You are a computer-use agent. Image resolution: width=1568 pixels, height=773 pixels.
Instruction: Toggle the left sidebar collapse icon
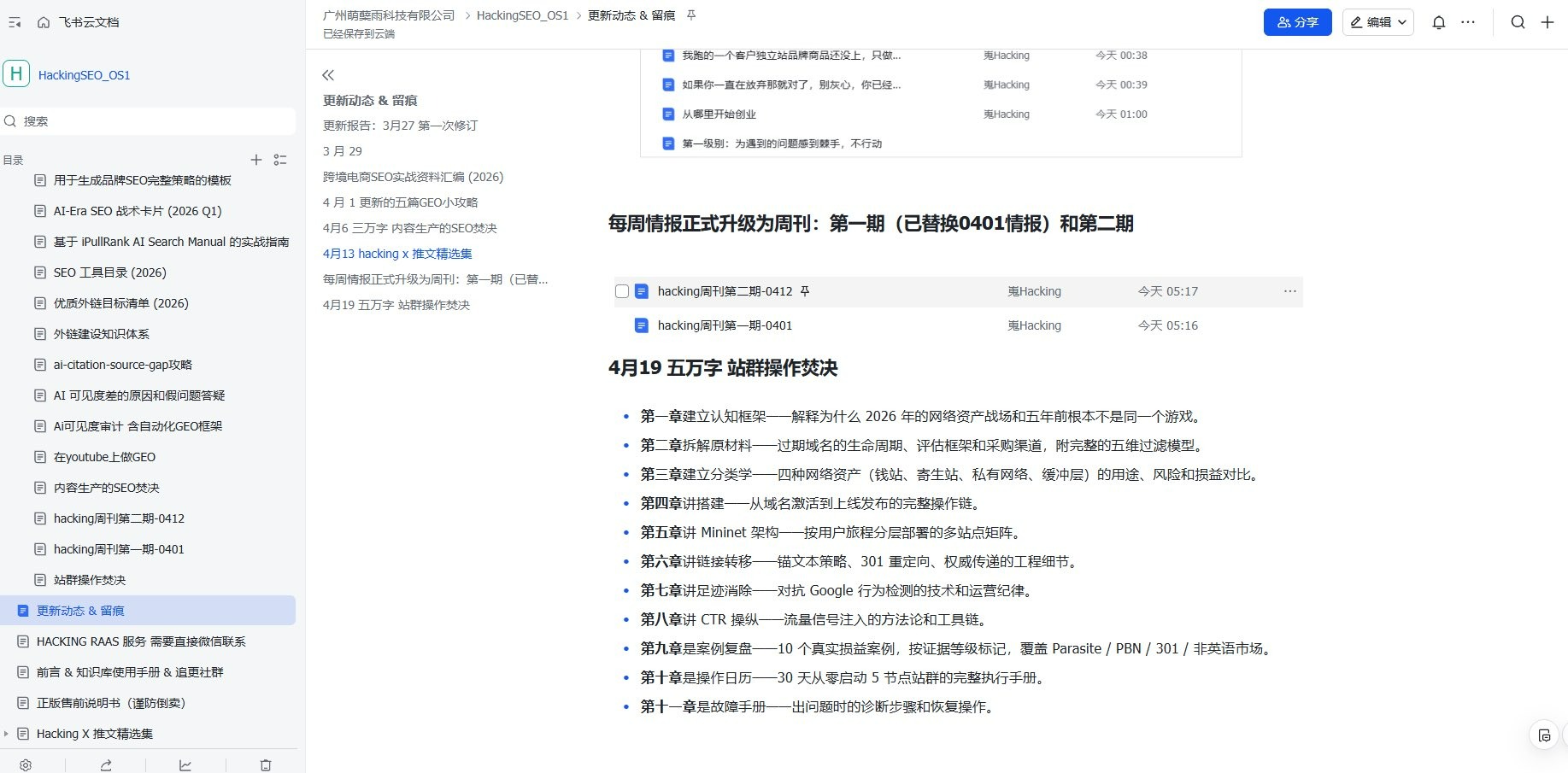tap(15, 22)
